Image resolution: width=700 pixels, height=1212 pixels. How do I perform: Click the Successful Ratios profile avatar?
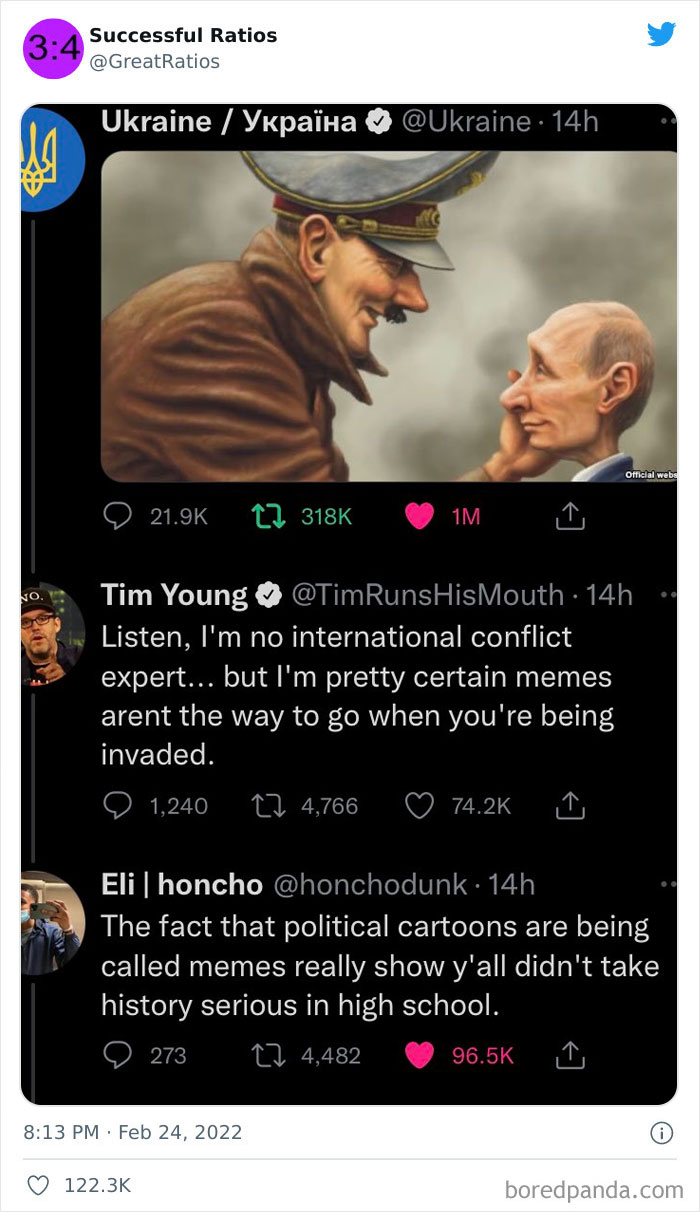52,46
